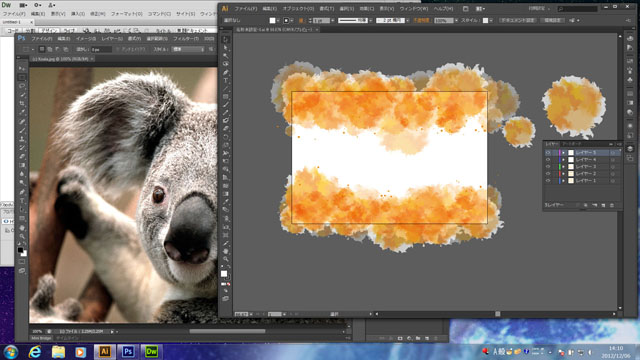The height and width of the screenshot is (360, 640).
Task: Click the Layers panel icon in Illustrator's dock
Action: click(630, 149)
